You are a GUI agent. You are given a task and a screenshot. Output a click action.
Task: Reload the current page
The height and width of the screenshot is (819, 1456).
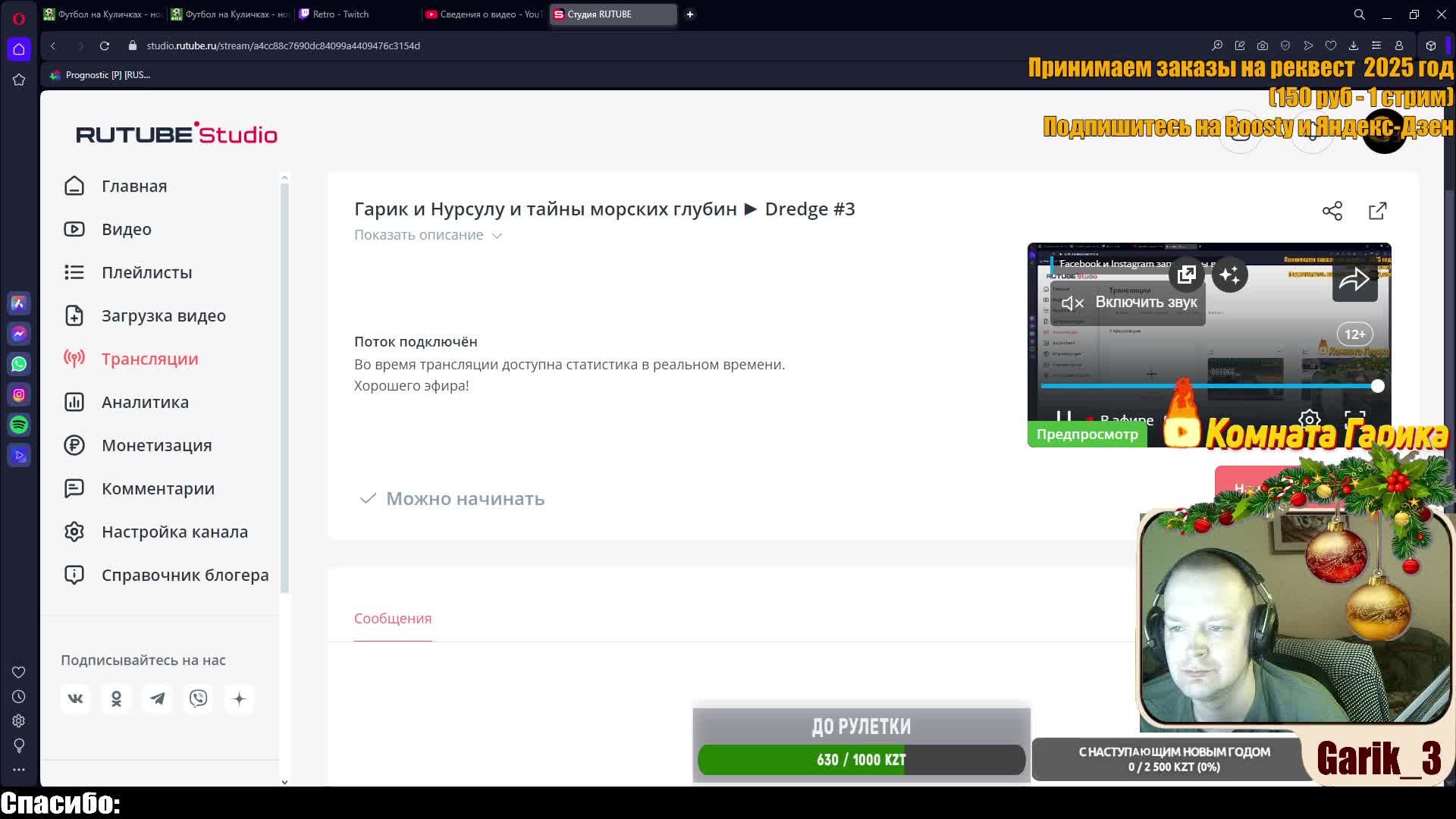click(x=105, y=45)
